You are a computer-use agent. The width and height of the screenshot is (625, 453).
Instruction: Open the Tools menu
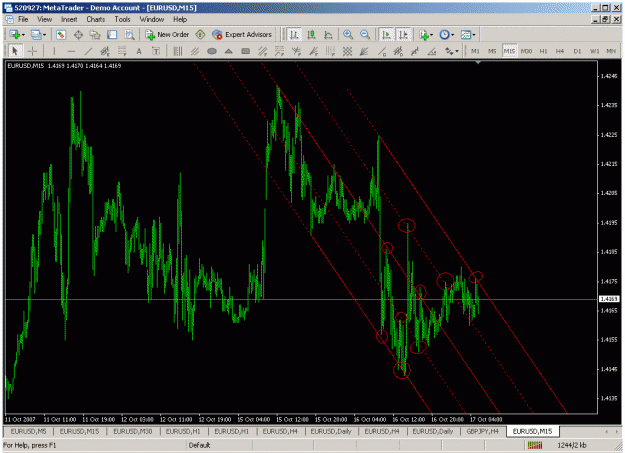(x=122, y=19)
